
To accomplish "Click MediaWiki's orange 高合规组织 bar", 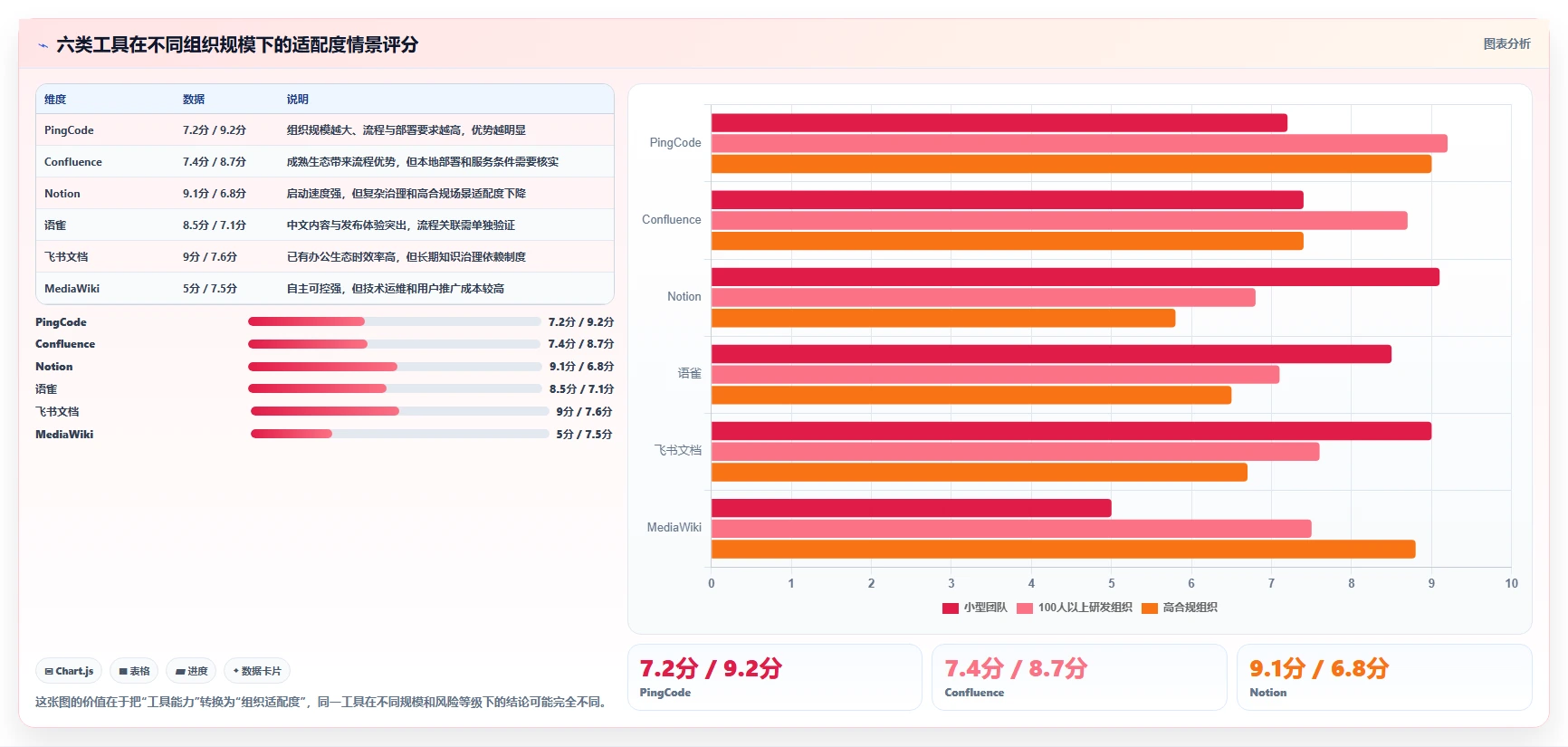I will coord(1064,549).
